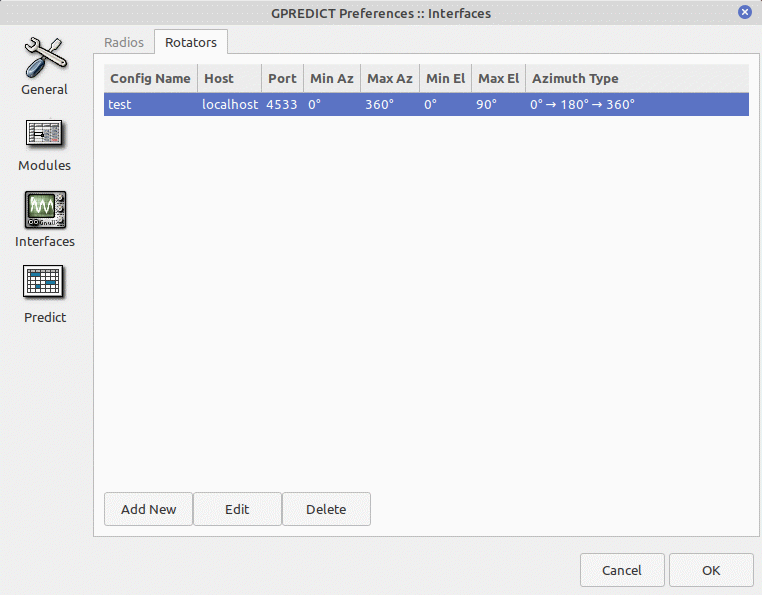Select the 'test' rotator config name
Screen dimensions: 762x595
point(120,105)
